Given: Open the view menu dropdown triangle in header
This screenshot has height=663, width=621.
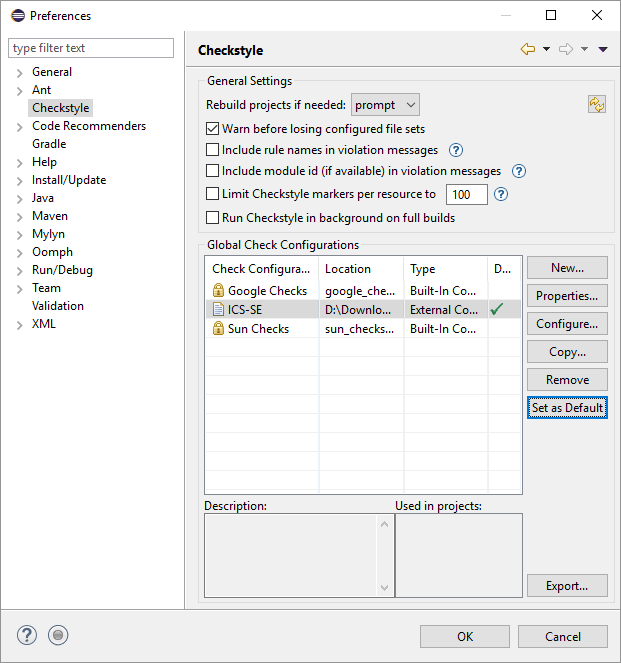Looking at the screenshot, I should pos(603,49).
